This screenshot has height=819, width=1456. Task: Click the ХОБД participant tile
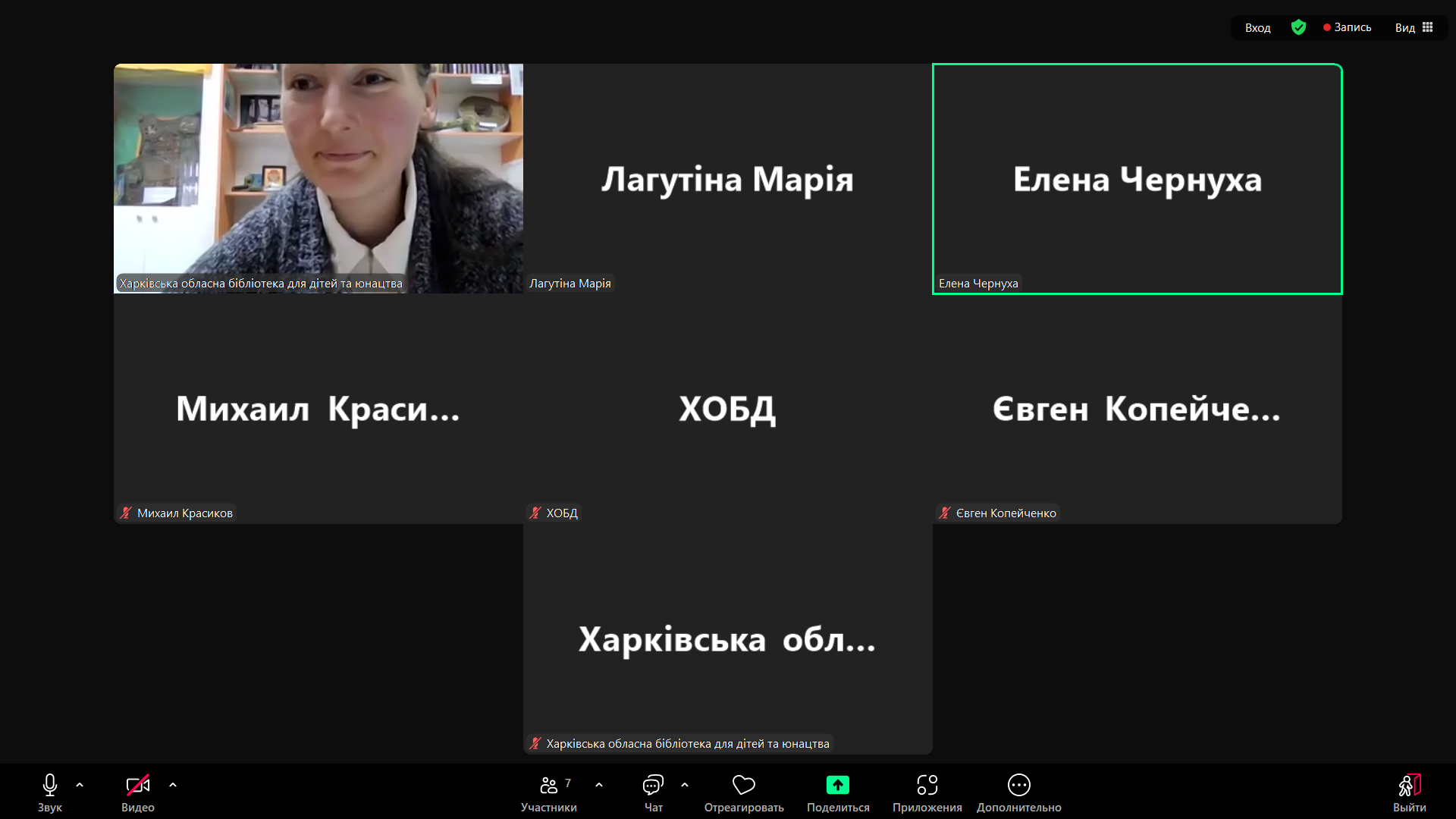point(727,409)
